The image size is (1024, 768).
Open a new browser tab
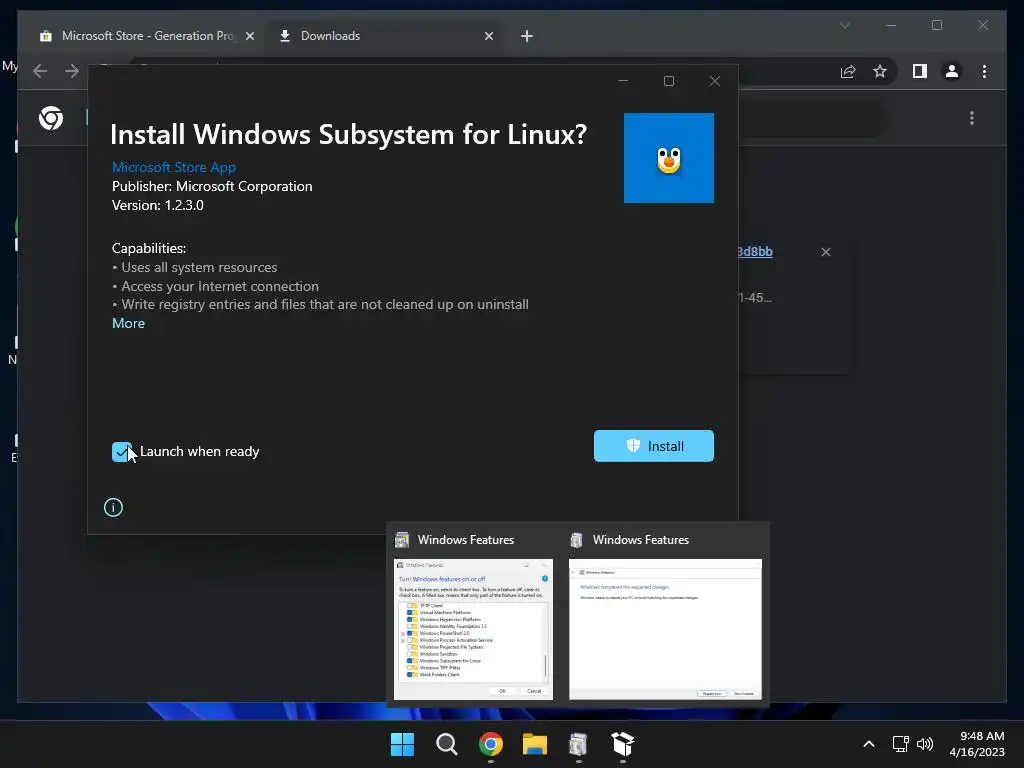pyautogui.click(x=526, y=36)
